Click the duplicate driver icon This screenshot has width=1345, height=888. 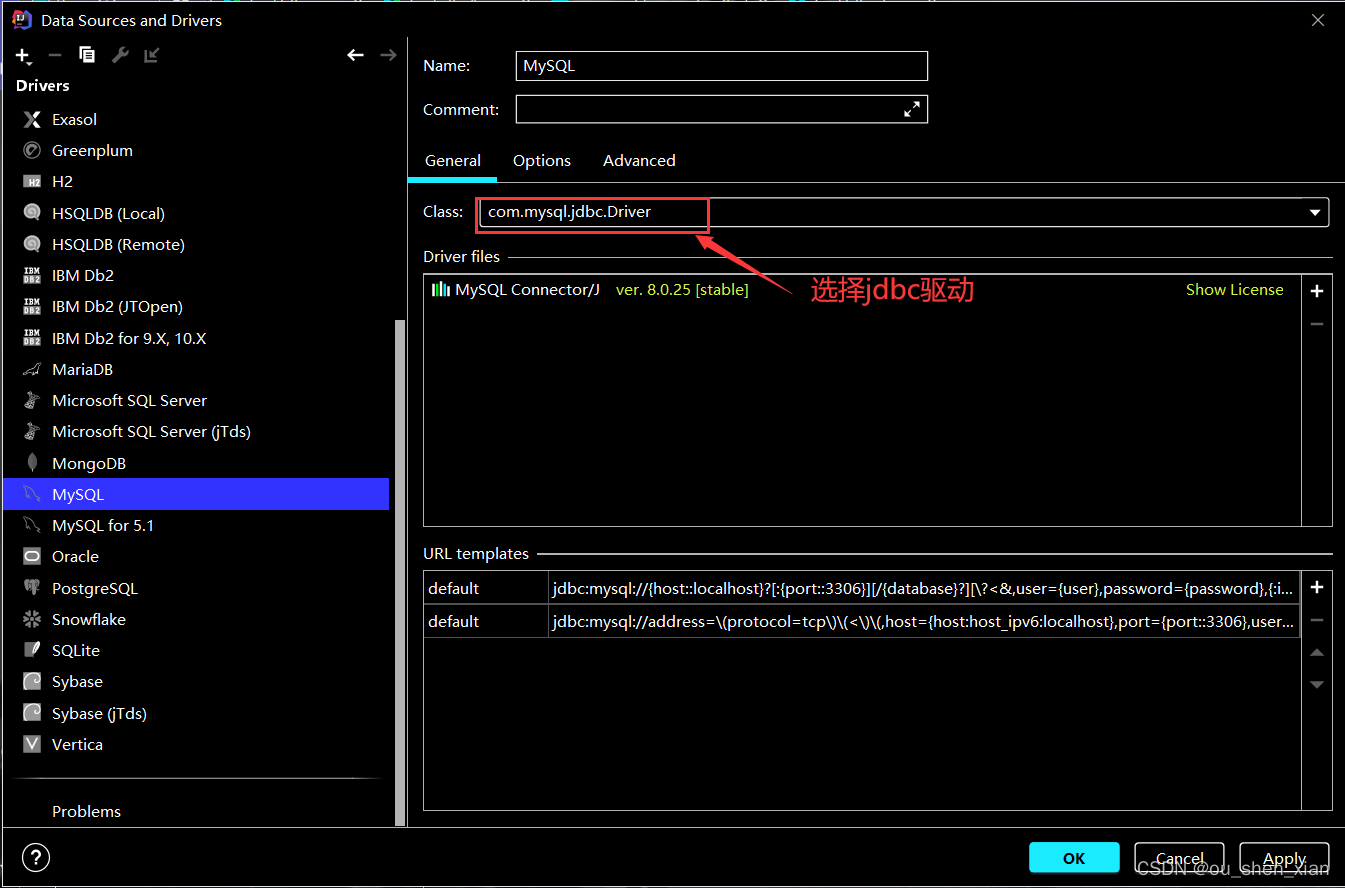[x=87, y=55]
